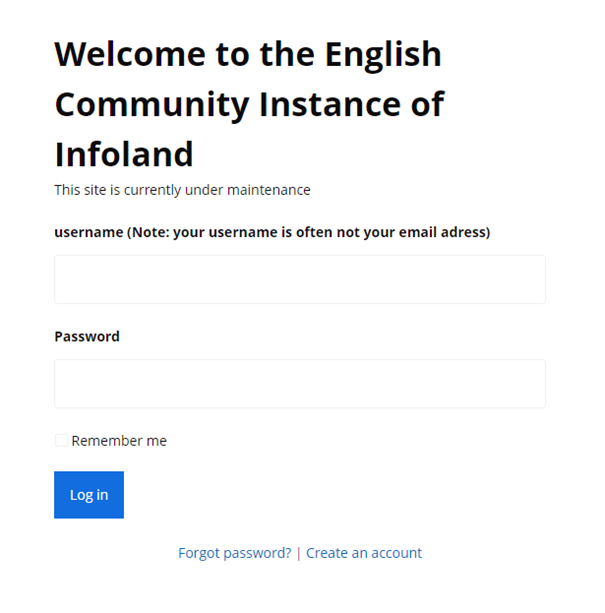605x613 pixels.
Task: Place cursor in the field under Password
Action: coord(300,384)
